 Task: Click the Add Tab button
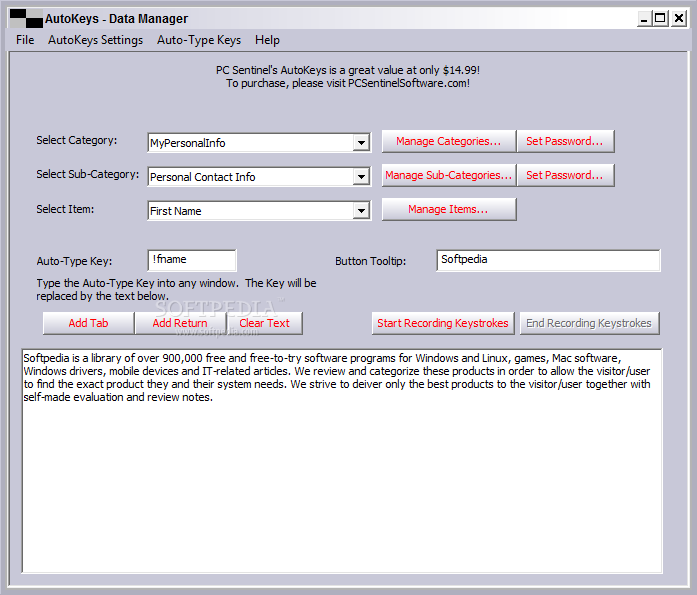pos(88,323)
